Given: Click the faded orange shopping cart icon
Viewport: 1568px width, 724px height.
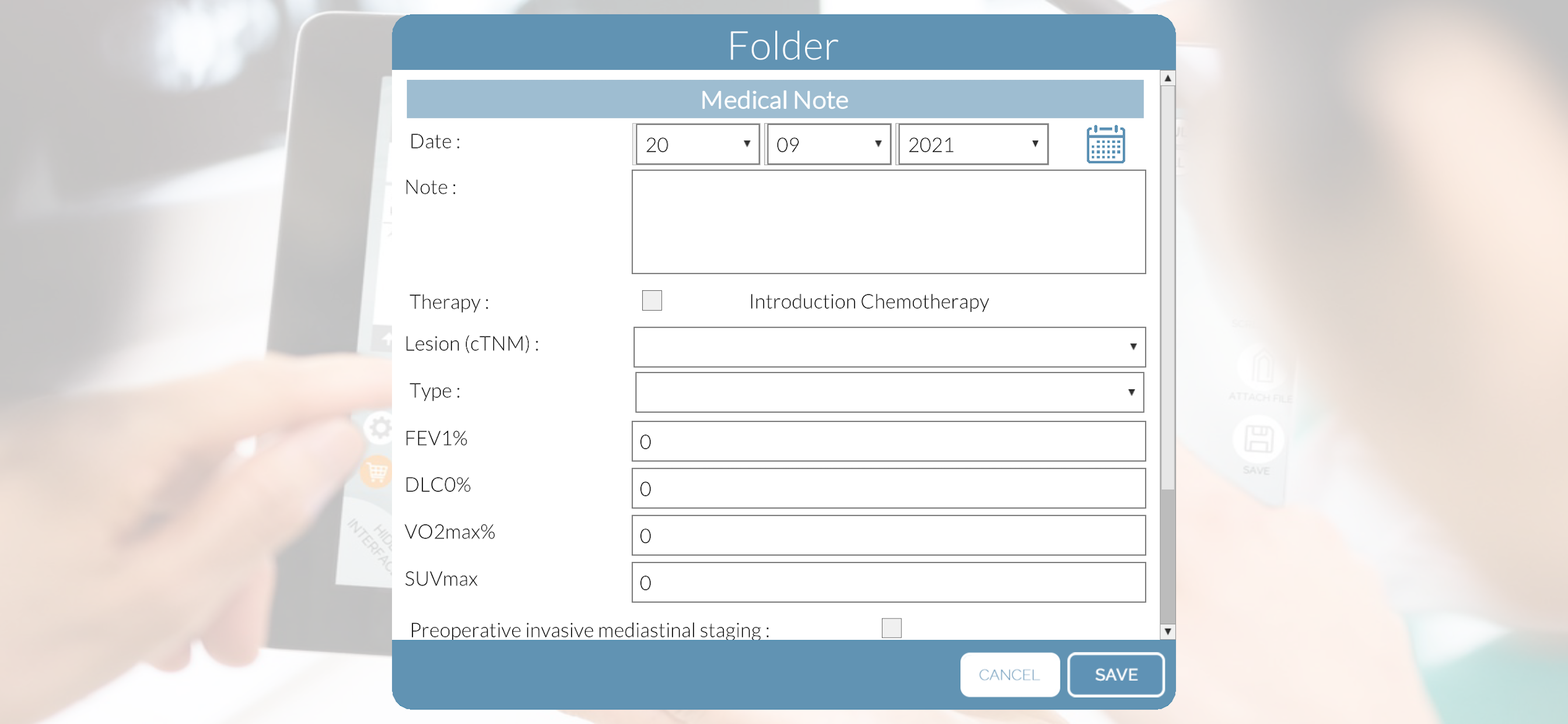Looking at the screenshot, I should pyautogui.click(x=376, y=472).
